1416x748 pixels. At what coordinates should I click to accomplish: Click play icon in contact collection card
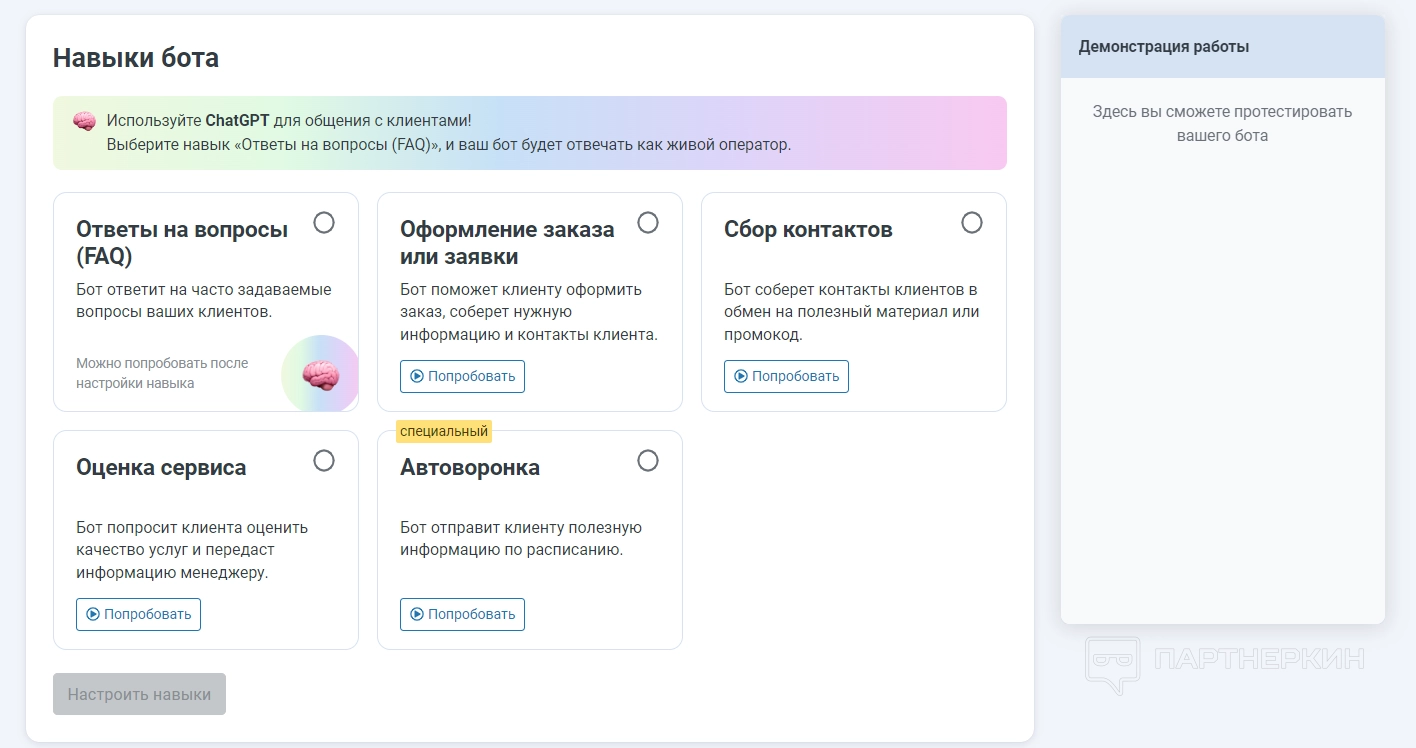pos(741,377)
